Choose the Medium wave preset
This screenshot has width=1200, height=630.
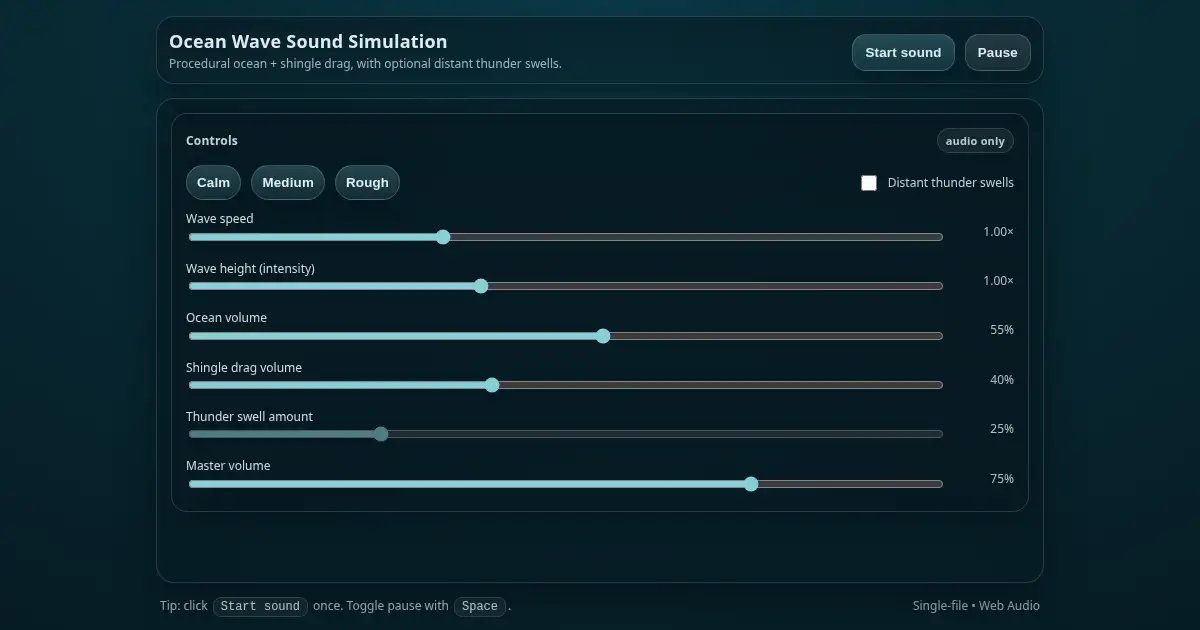288,183
